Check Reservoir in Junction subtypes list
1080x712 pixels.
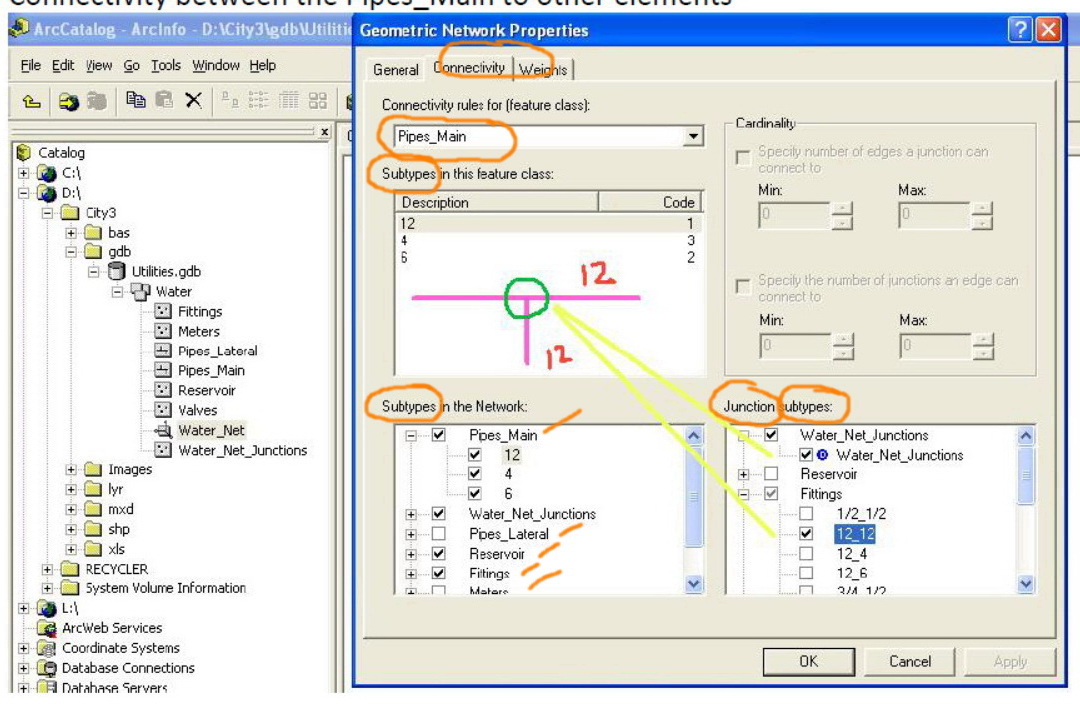pos(771,474)
